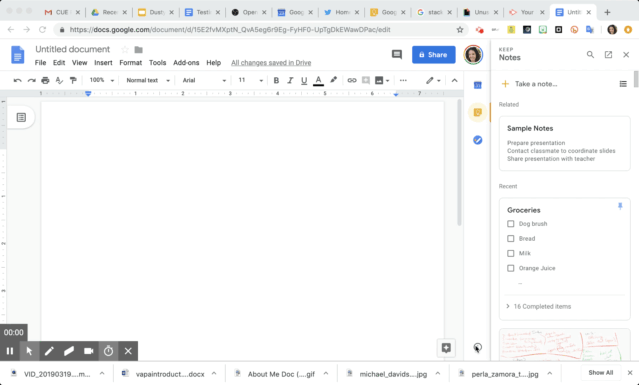639x385 pixels.
Task: Click the Redo icon in toolbar
Action: [x=31, y=81]
